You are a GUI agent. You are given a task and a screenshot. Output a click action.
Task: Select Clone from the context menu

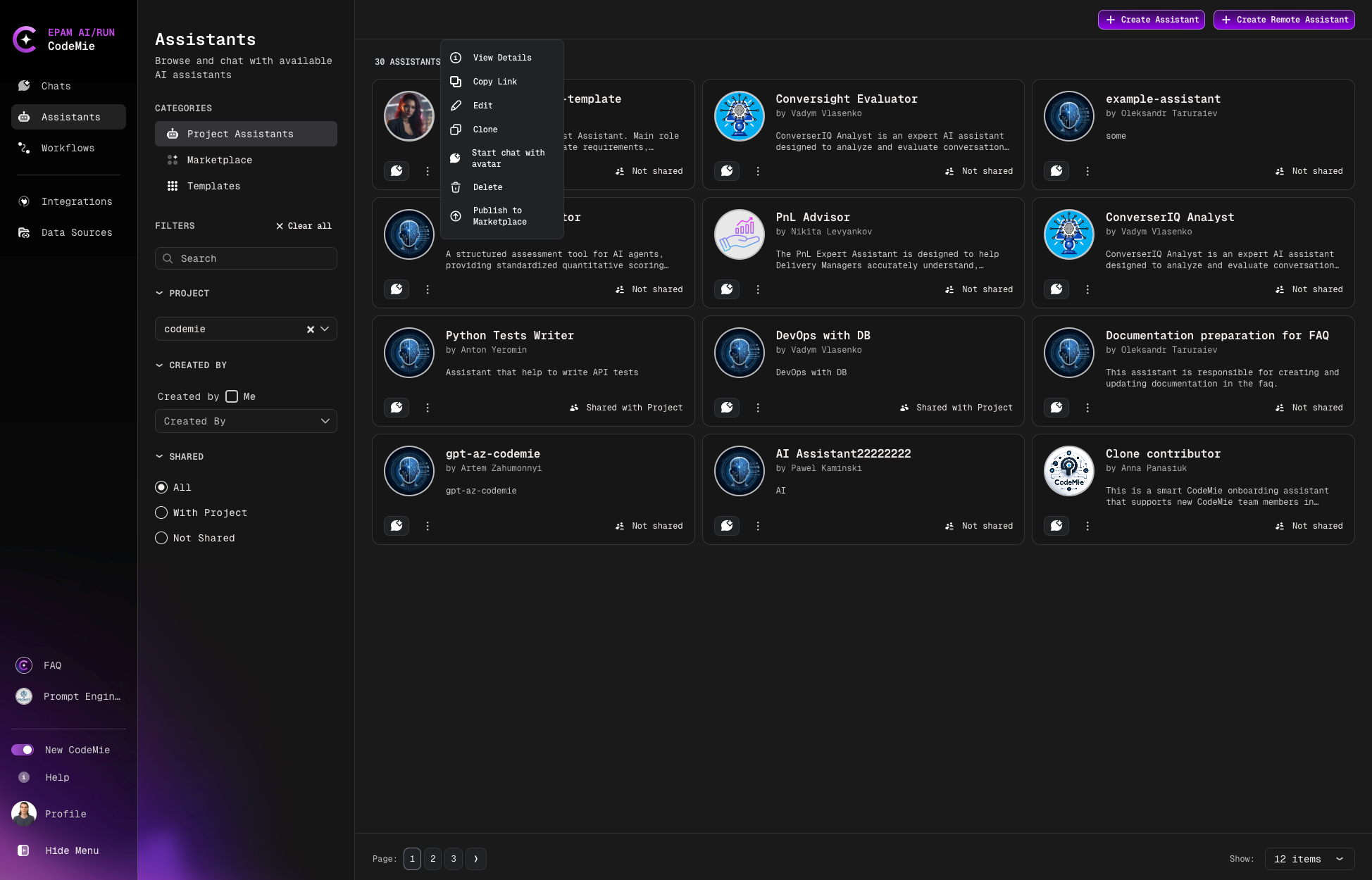click(x=485, y=130)
